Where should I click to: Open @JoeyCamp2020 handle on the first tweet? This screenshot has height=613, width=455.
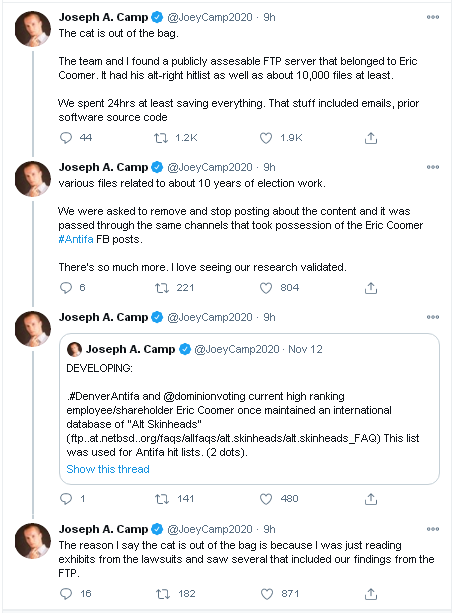tap(210, 17)
